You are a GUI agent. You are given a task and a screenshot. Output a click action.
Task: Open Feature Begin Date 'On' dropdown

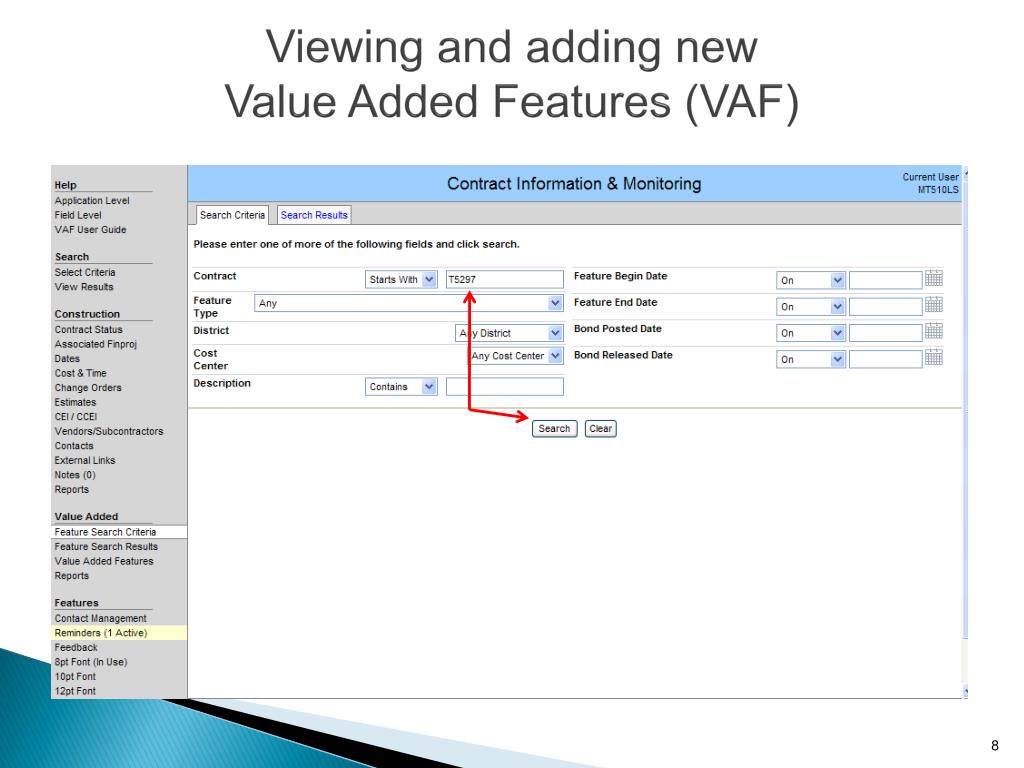[810, 280]
